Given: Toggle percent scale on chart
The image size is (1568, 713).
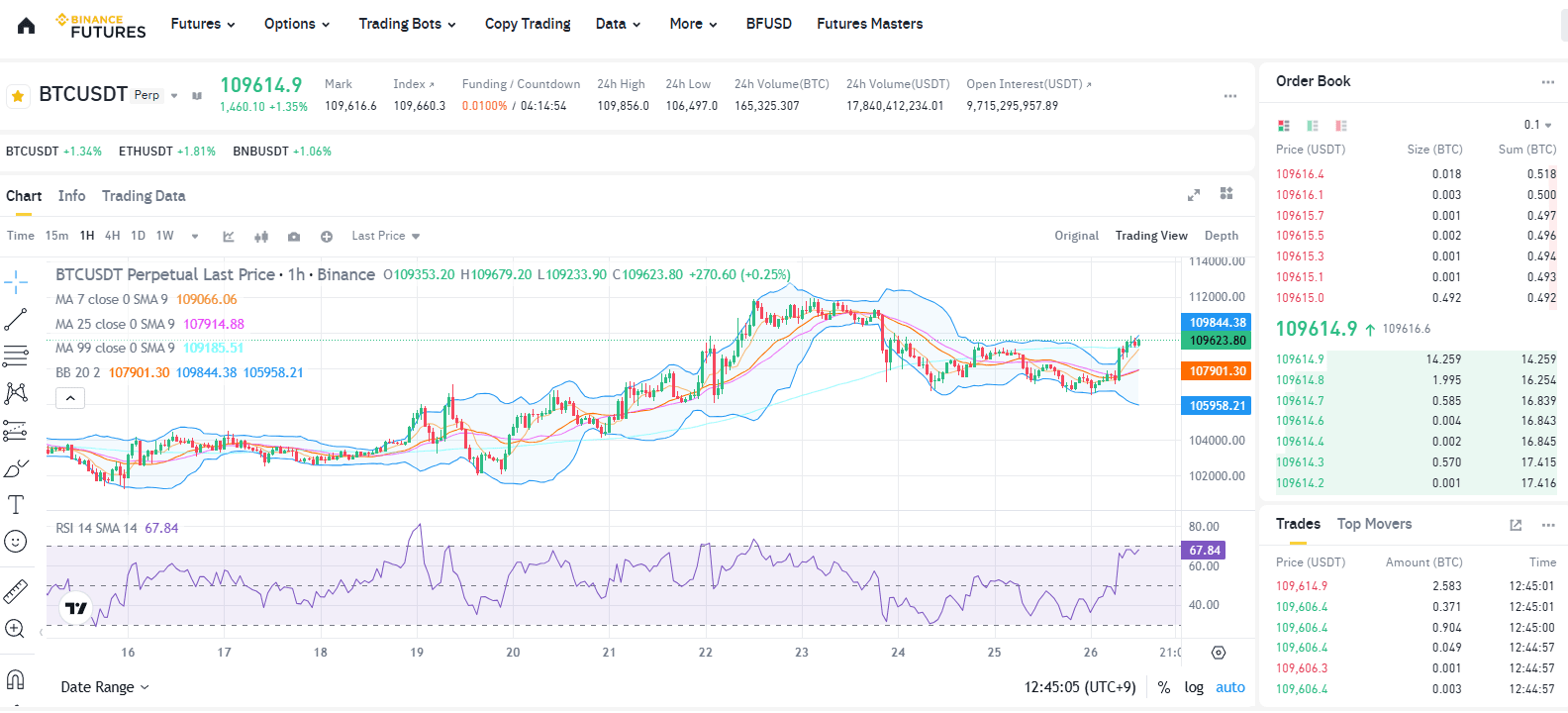Looking at the screenshot, I should click(x=1164, y=687).
